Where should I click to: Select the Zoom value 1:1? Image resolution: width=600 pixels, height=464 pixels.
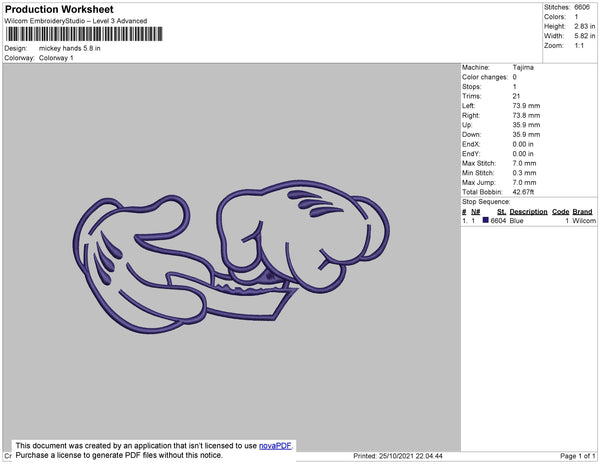(579, 46)
